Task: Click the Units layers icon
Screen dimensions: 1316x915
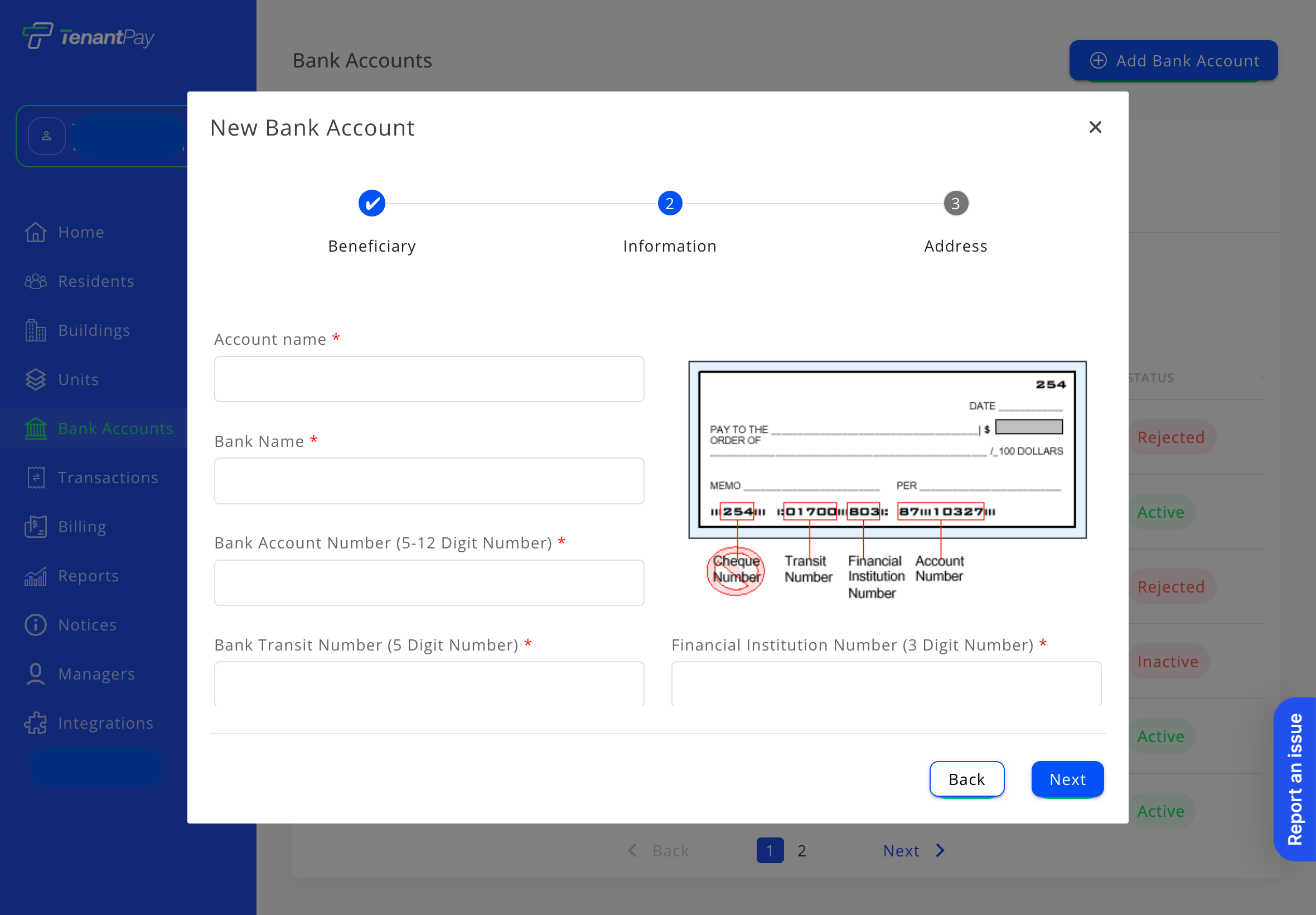Action: [36, 379]
